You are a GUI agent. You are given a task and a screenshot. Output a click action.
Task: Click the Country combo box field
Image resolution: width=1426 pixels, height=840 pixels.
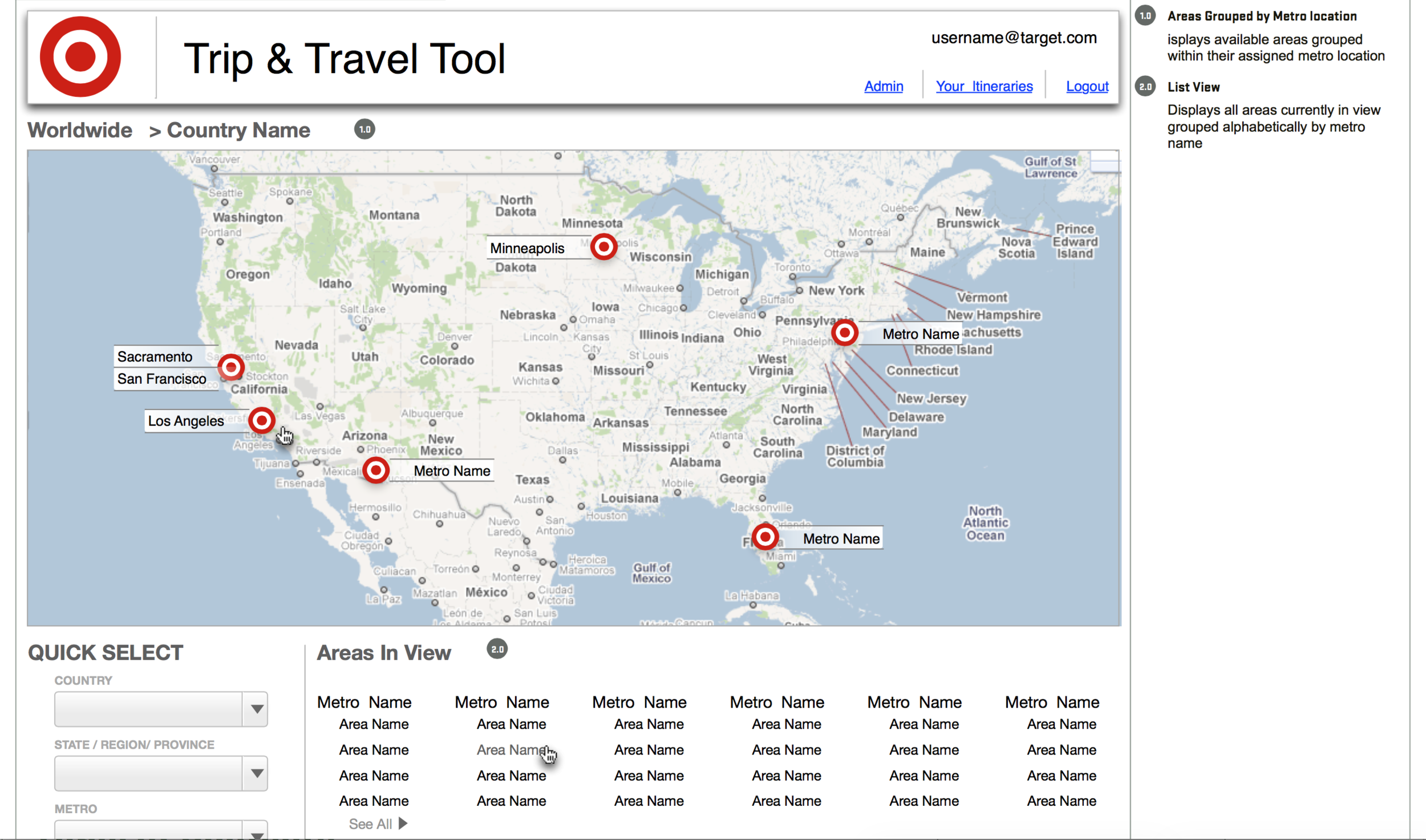[161, 709]
